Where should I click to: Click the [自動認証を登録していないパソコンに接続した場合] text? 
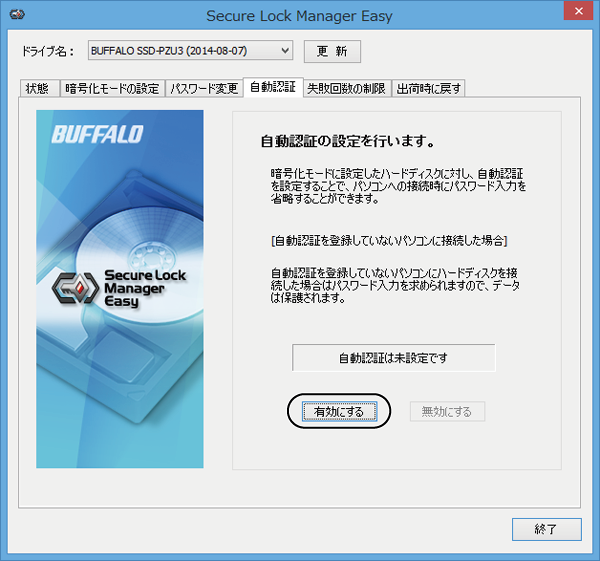coord(389,241)
